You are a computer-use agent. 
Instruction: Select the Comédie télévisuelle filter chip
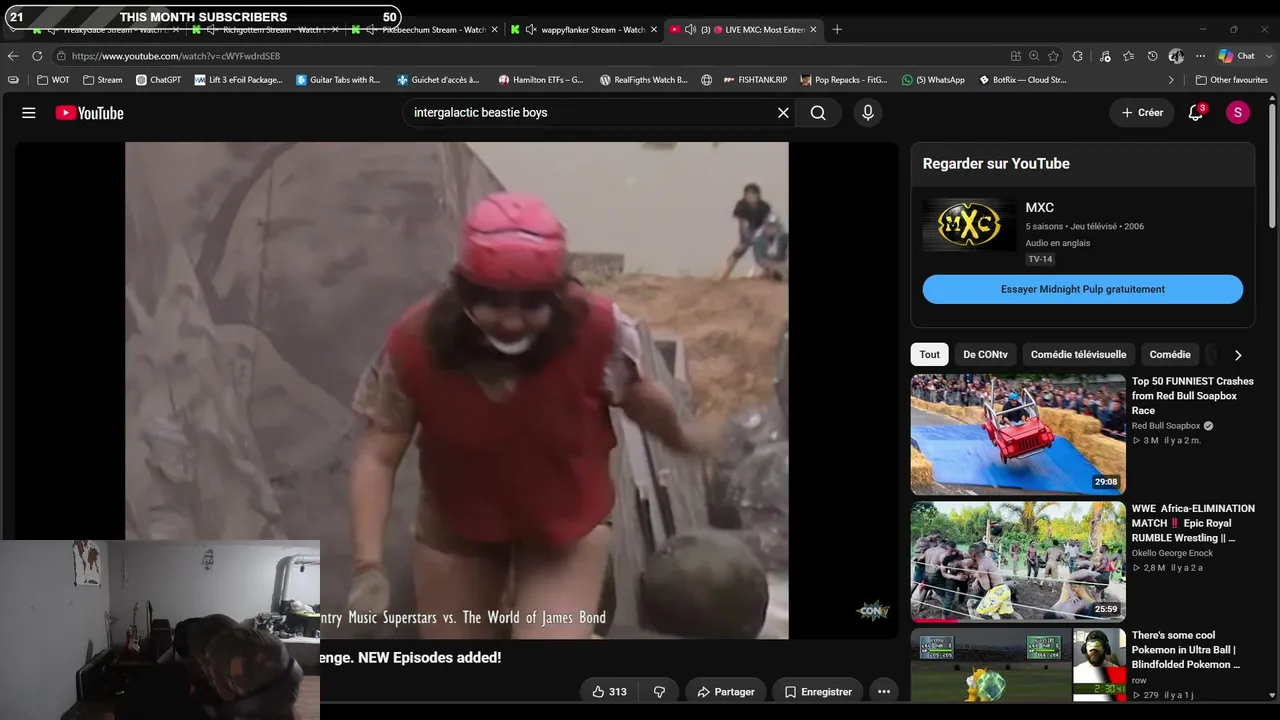(x=1078, y=355)
